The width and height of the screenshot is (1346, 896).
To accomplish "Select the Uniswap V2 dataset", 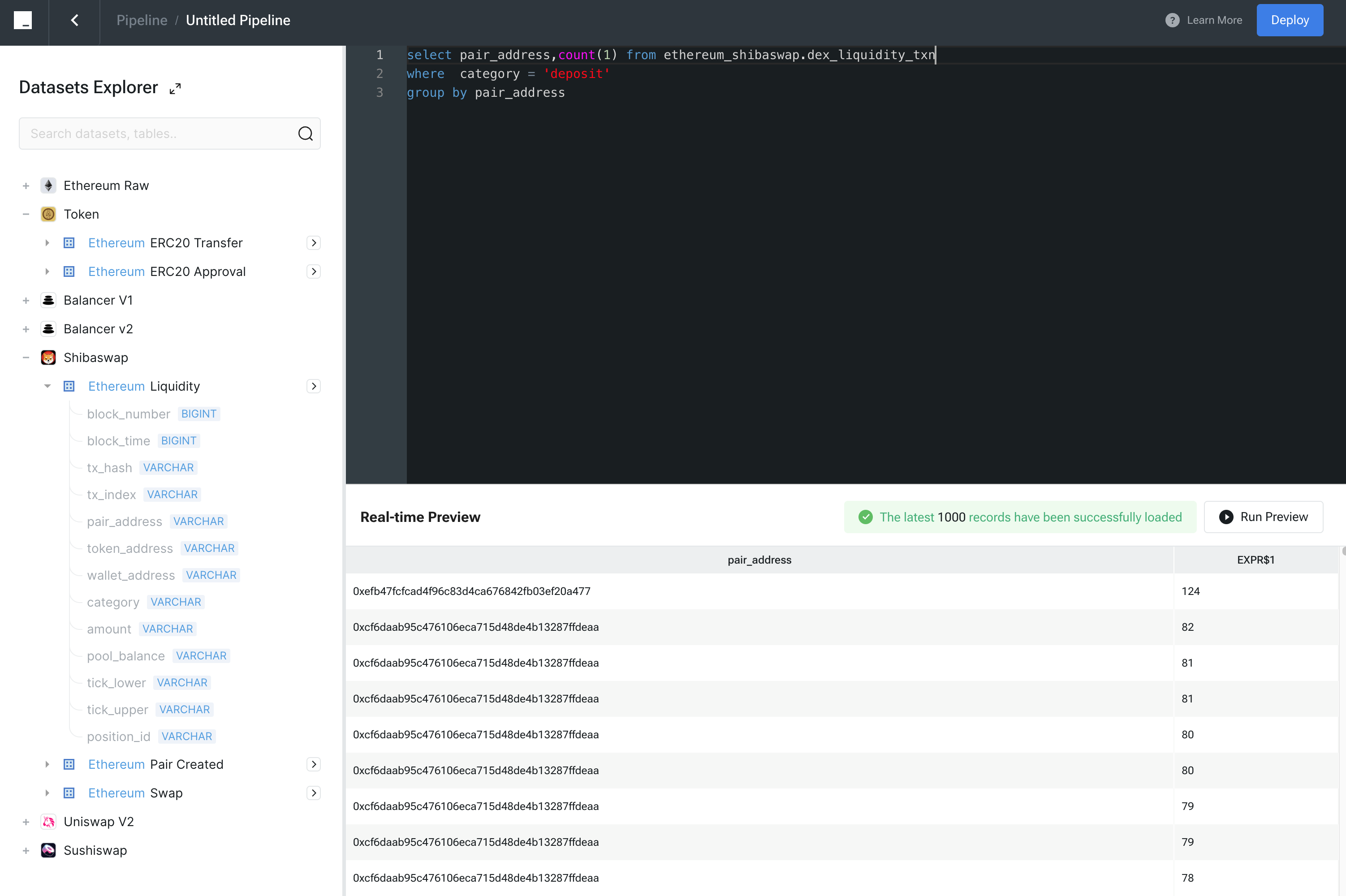I will click(98, 822).
